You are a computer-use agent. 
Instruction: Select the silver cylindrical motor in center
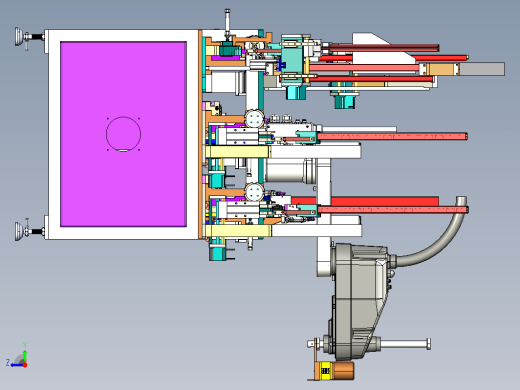click(290, 171)
